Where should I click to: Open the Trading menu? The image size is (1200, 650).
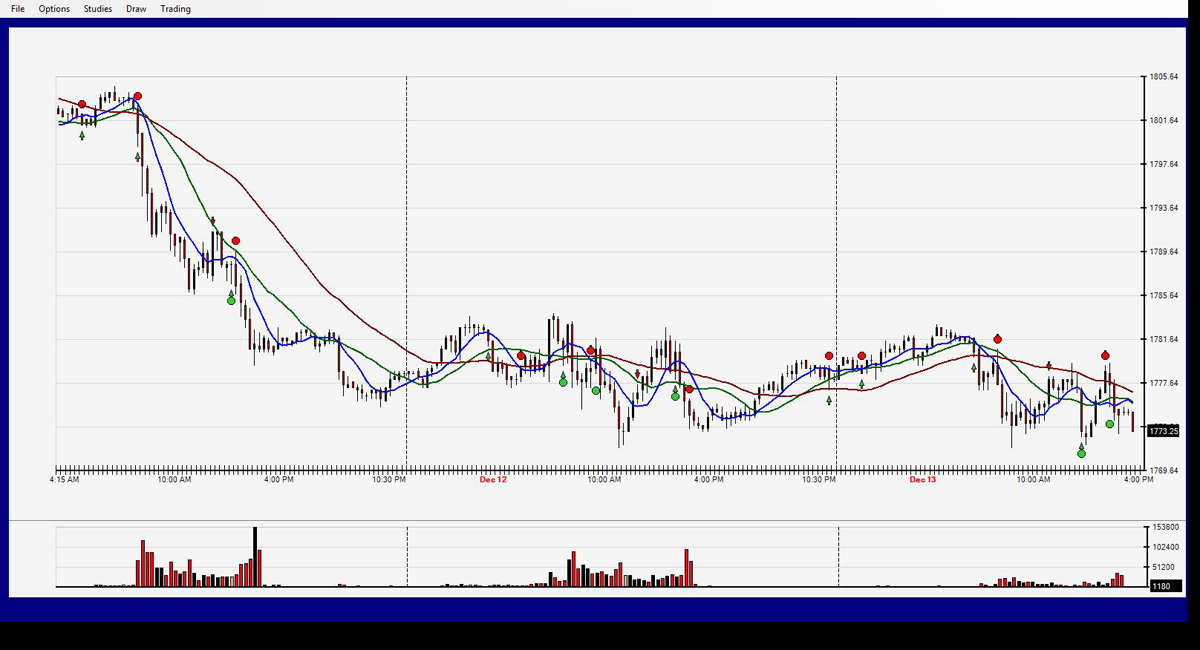(175, 9)
